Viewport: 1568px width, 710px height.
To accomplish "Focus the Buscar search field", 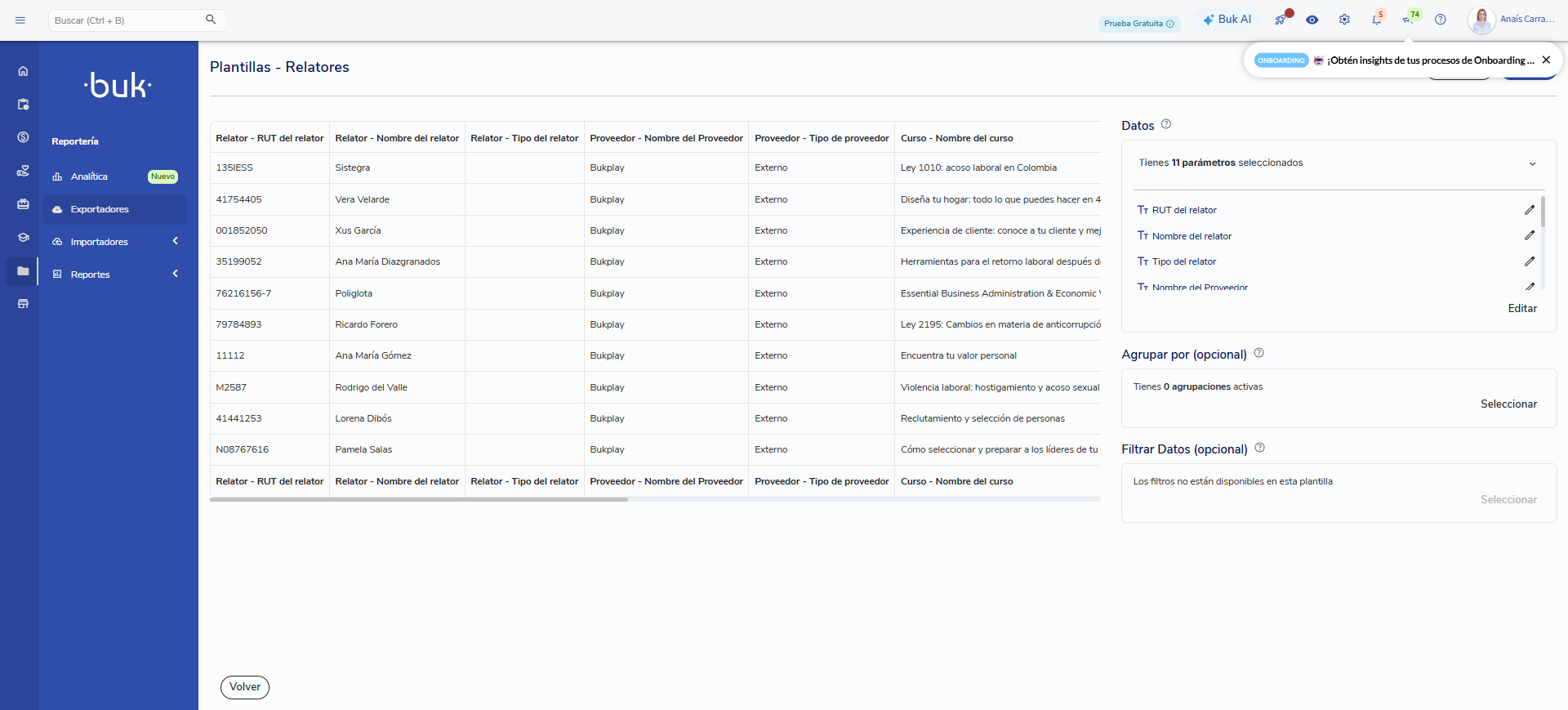I will [x=127, y=20].
